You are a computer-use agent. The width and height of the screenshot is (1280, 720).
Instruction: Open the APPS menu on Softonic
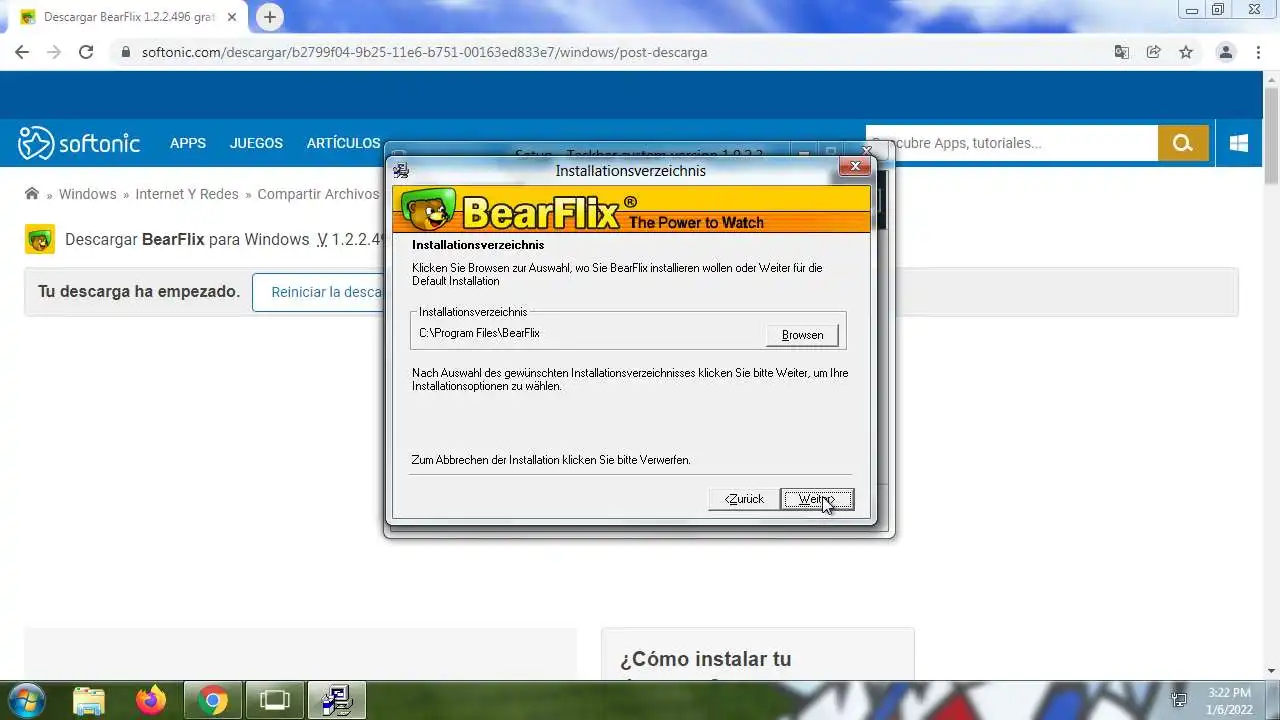click(x=188, y=143)
